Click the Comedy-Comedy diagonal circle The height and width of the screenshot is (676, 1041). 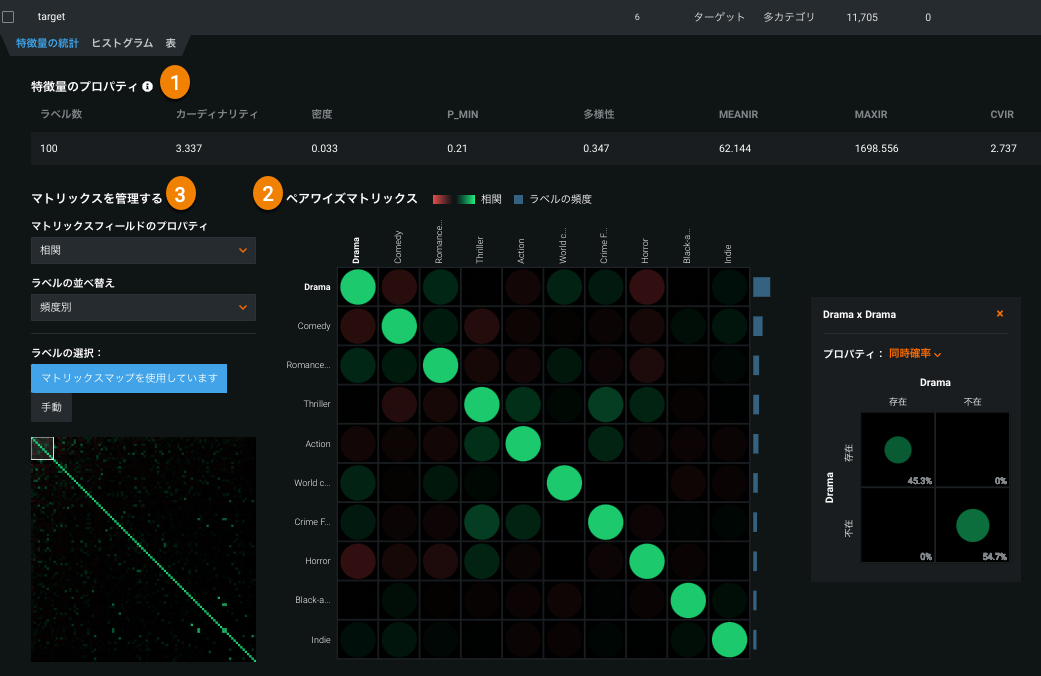400,326
